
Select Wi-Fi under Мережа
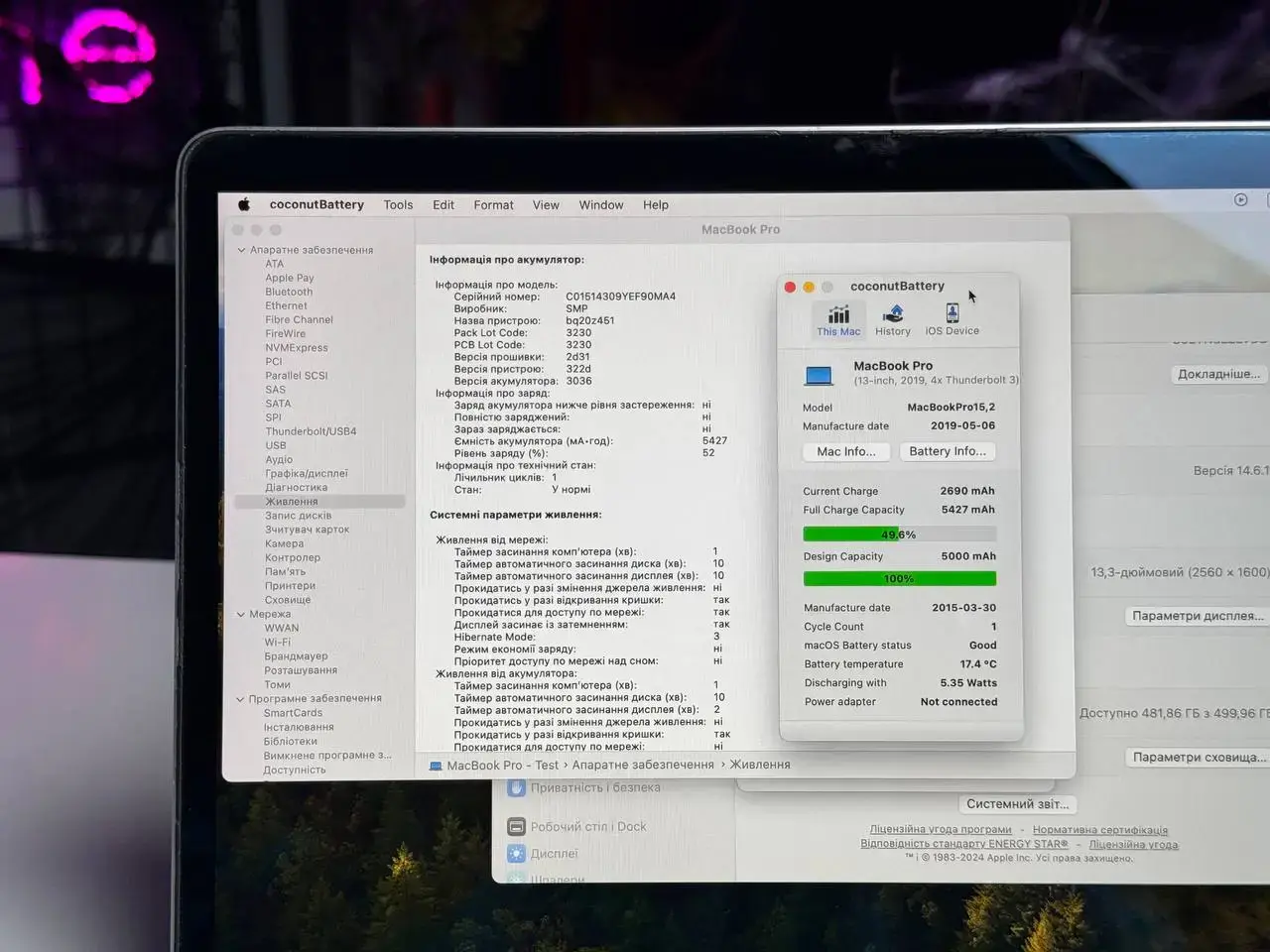pyautogui.click(x=277, y=642)
